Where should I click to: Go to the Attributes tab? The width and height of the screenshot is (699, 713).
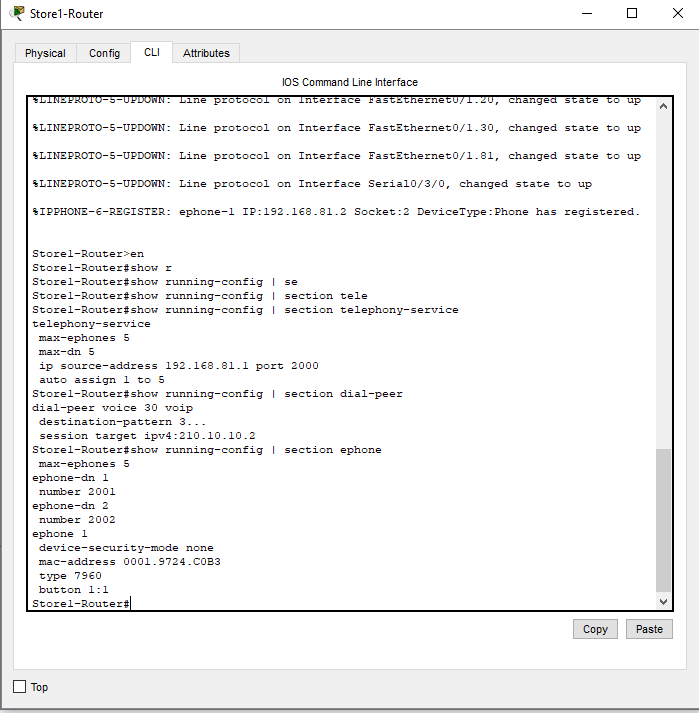point(206,53)
